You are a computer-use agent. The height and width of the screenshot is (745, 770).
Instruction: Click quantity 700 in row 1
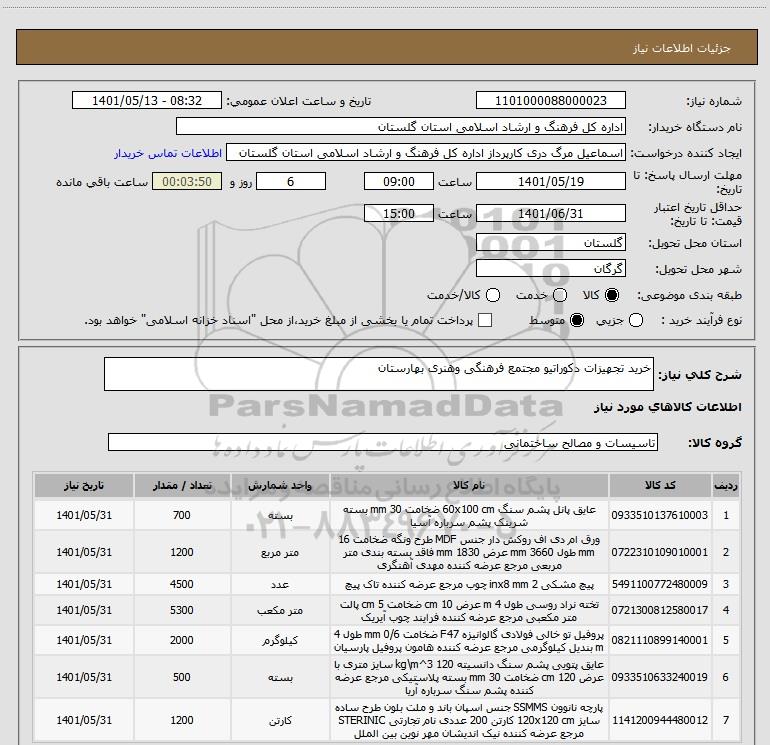pyautogui.click(x=182, y=515)
